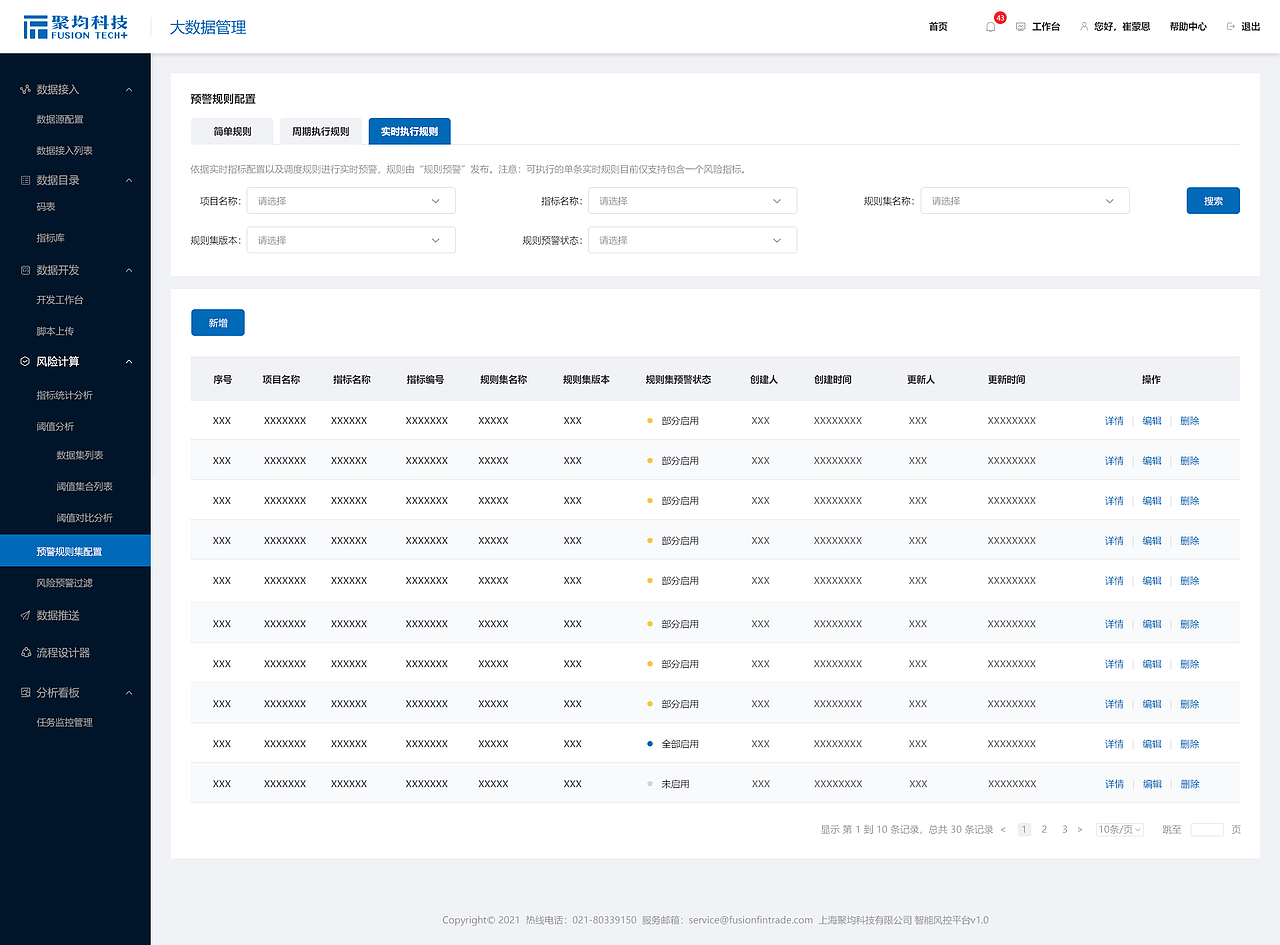Open 开发工作台 in the sidebar
The image size is (1280, 945).
60,300
